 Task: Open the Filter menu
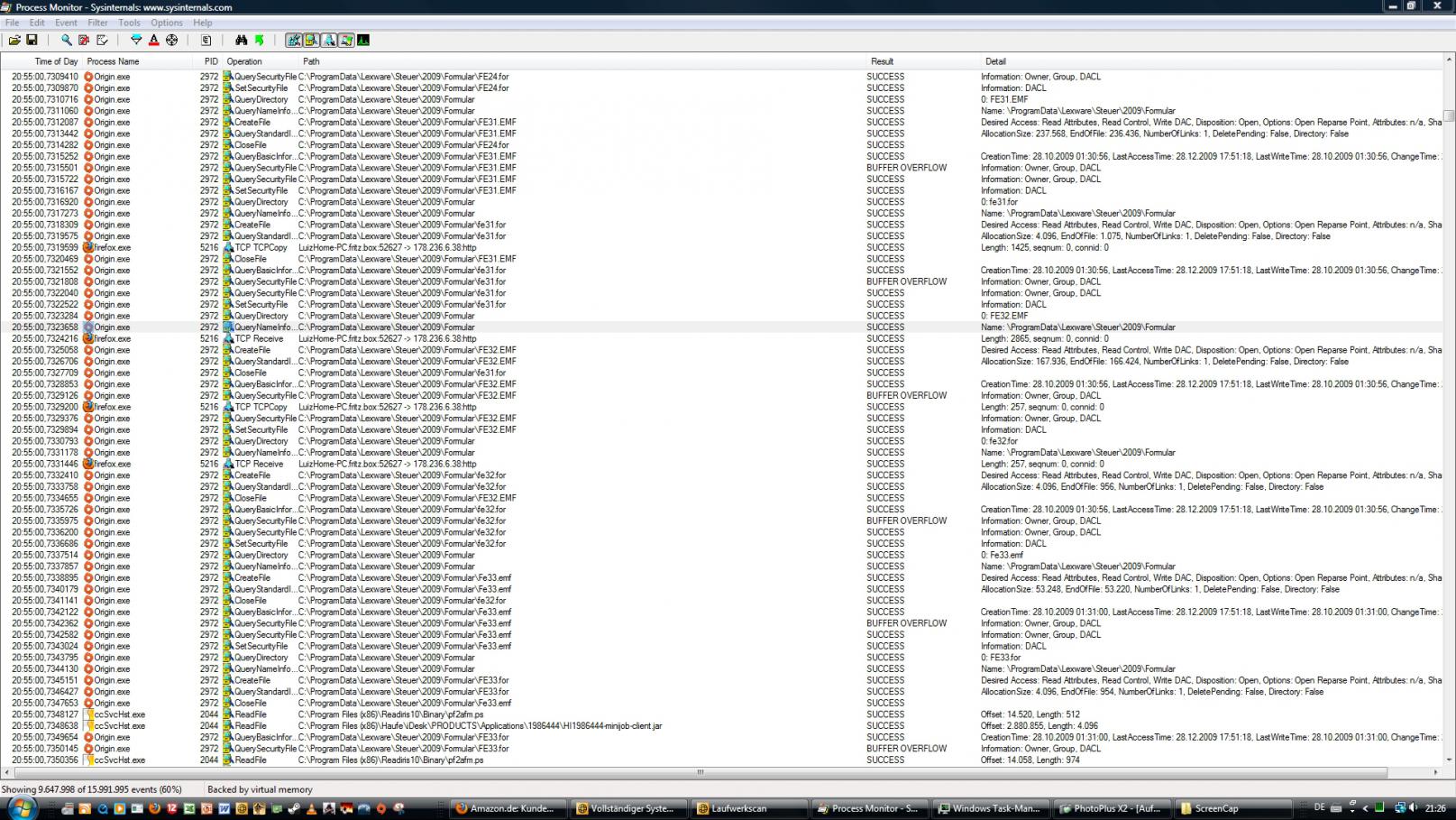(97, 23)
